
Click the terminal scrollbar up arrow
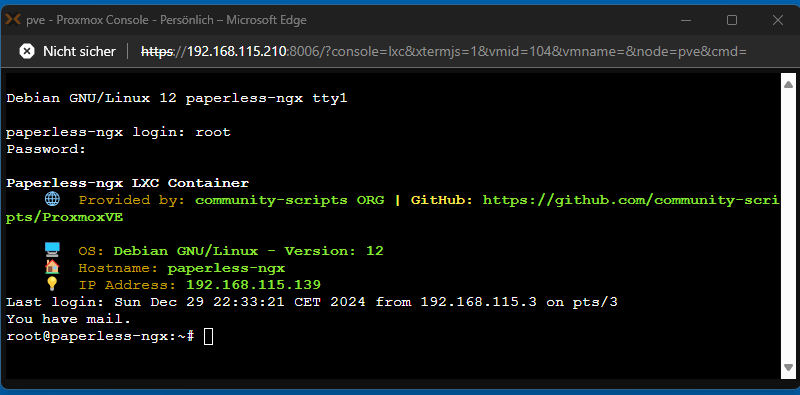788,84
